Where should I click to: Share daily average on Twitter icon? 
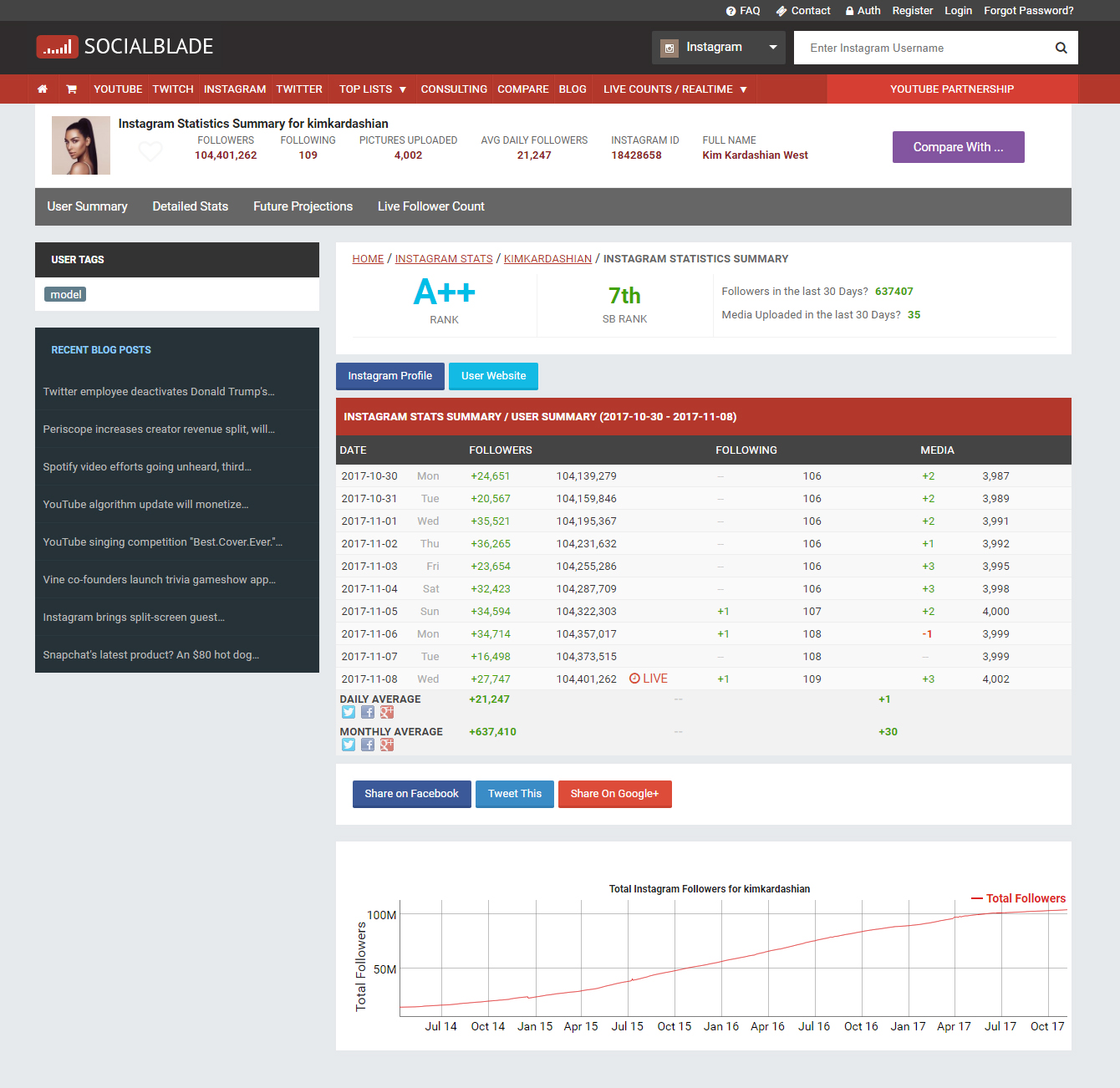349,713
